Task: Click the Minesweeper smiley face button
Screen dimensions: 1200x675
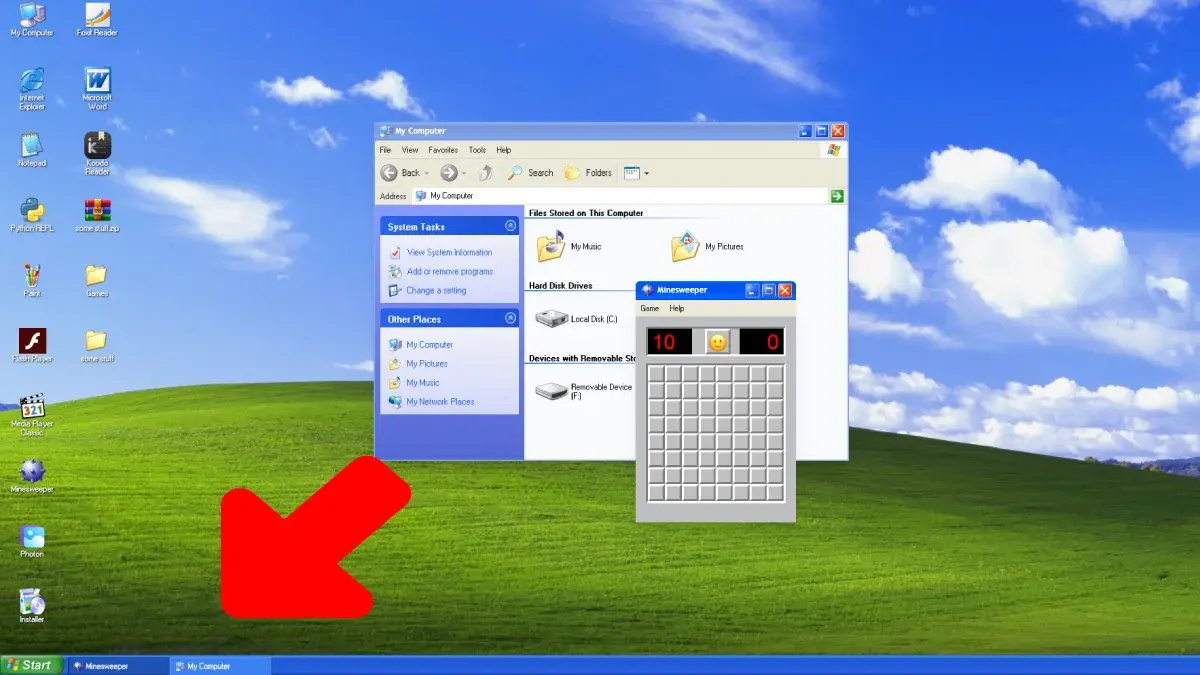Action: (x=717, y=342)
